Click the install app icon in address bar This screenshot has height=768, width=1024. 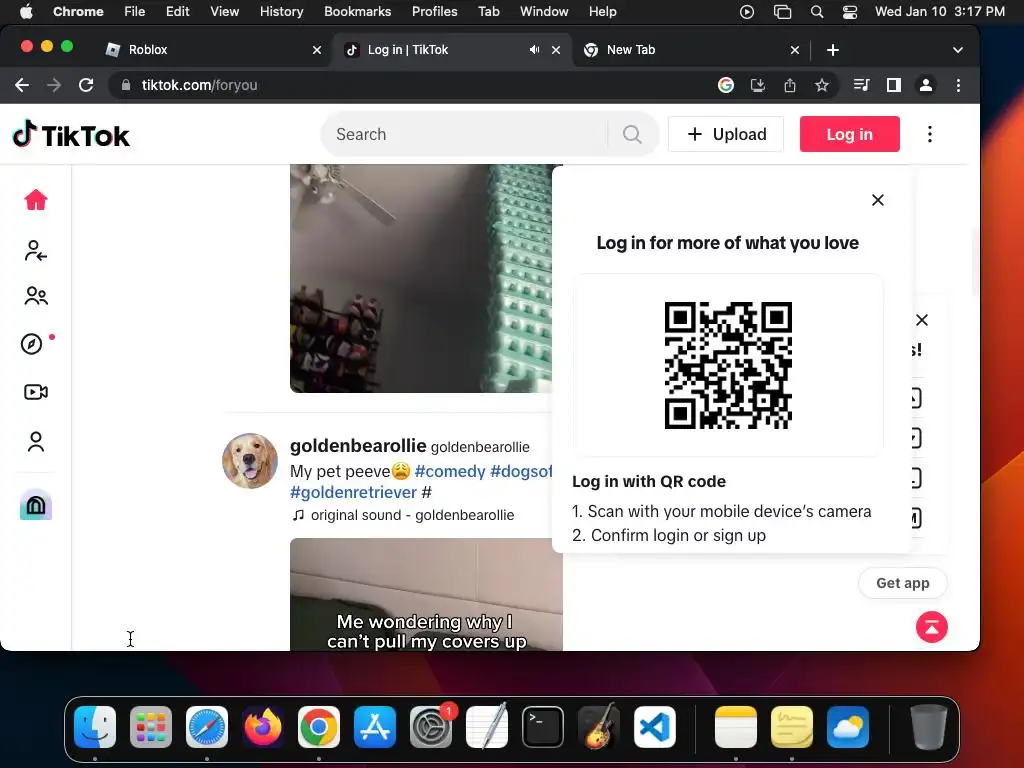pyautogui.click(x=758, y=85)
